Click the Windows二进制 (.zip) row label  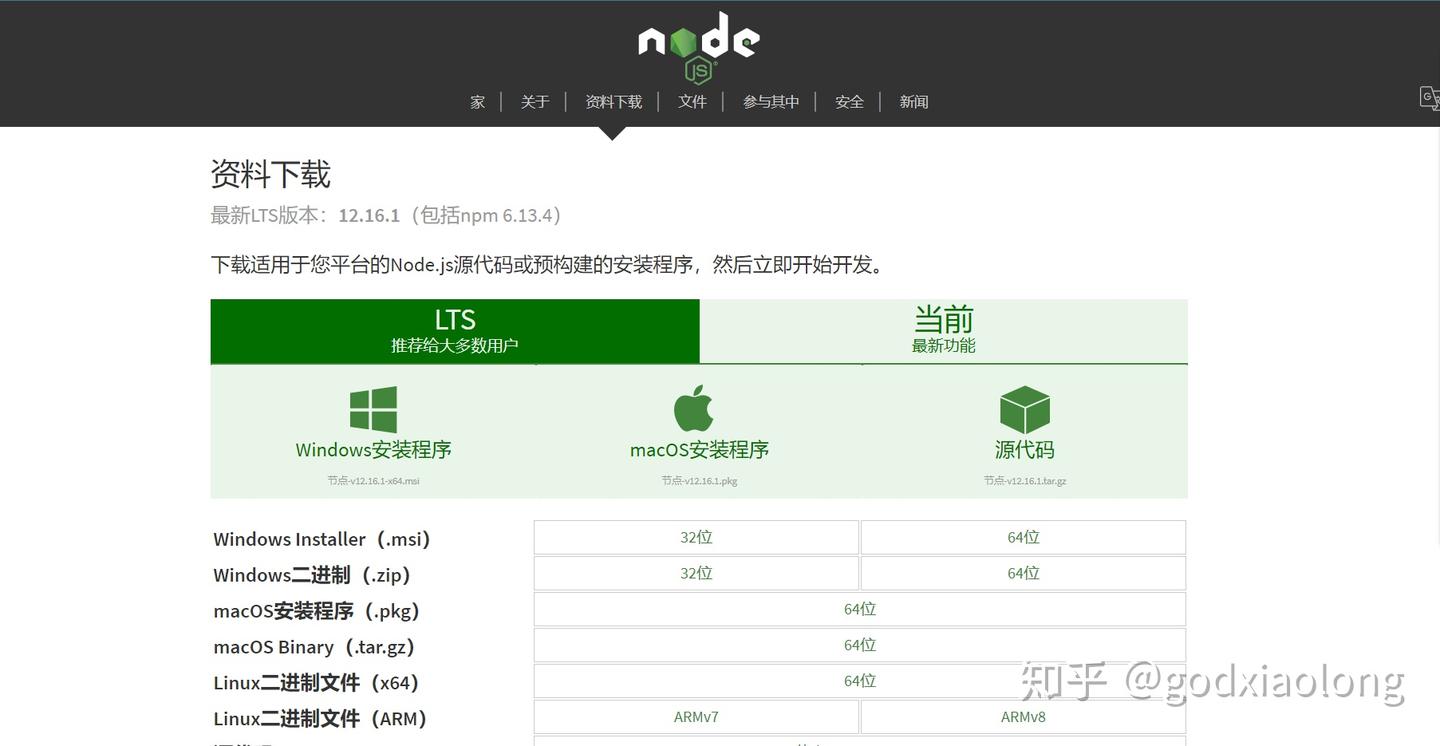[313, 575]
